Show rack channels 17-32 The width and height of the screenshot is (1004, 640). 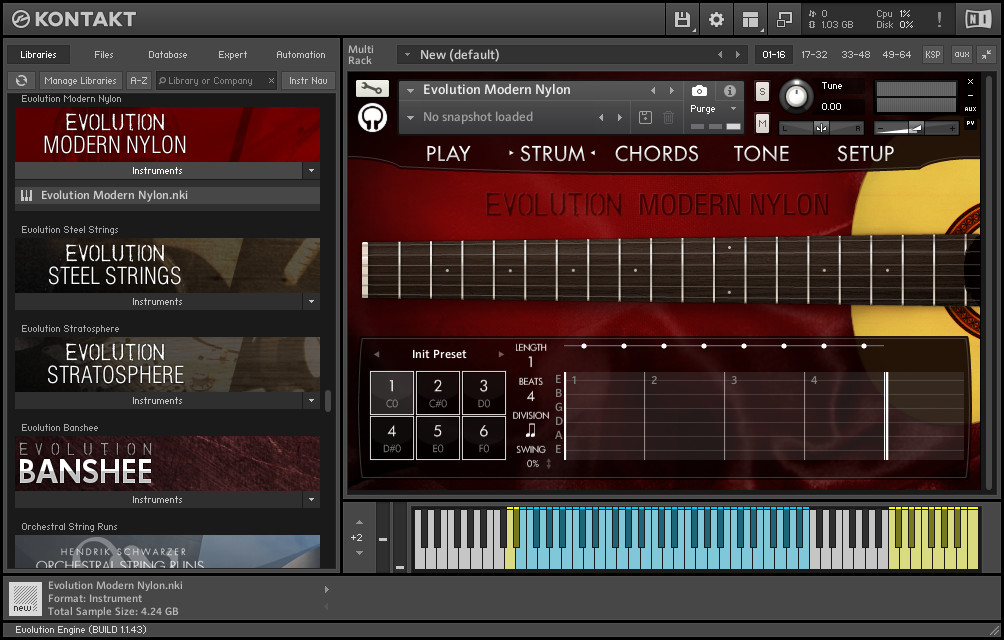tap(814, 54)
